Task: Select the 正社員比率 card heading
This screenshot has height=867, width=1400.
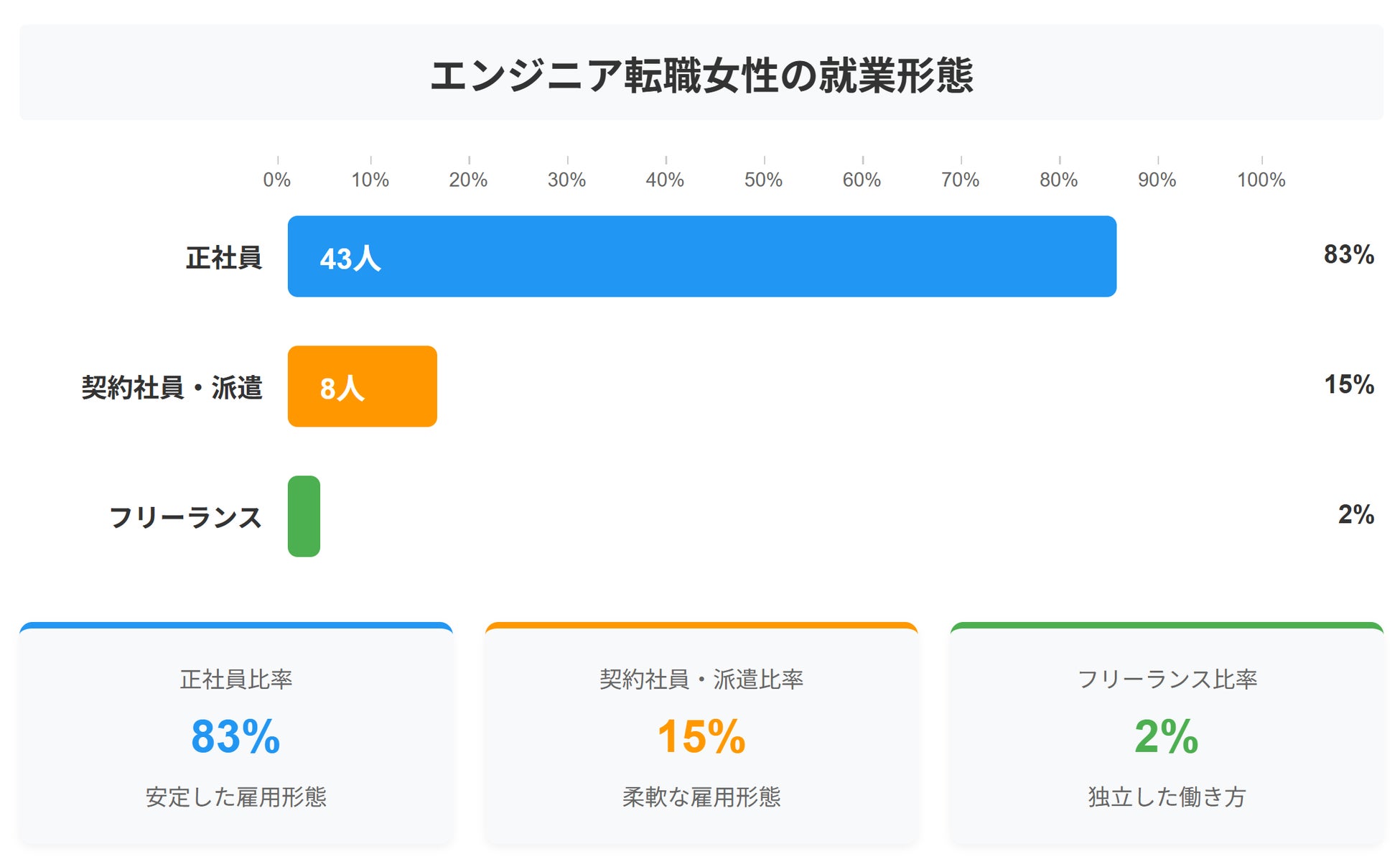Action: (236, 679)
